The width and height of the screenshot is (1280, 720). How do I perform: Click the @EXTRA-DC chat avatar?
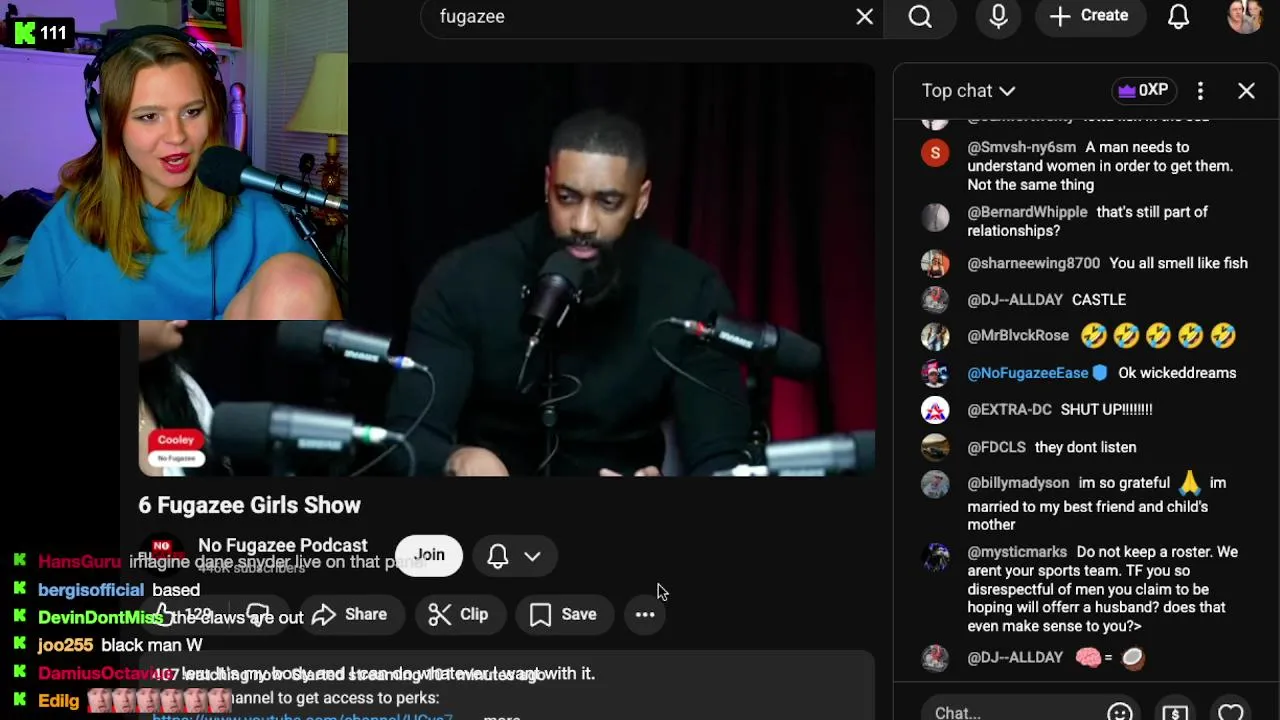coord(935,410)
